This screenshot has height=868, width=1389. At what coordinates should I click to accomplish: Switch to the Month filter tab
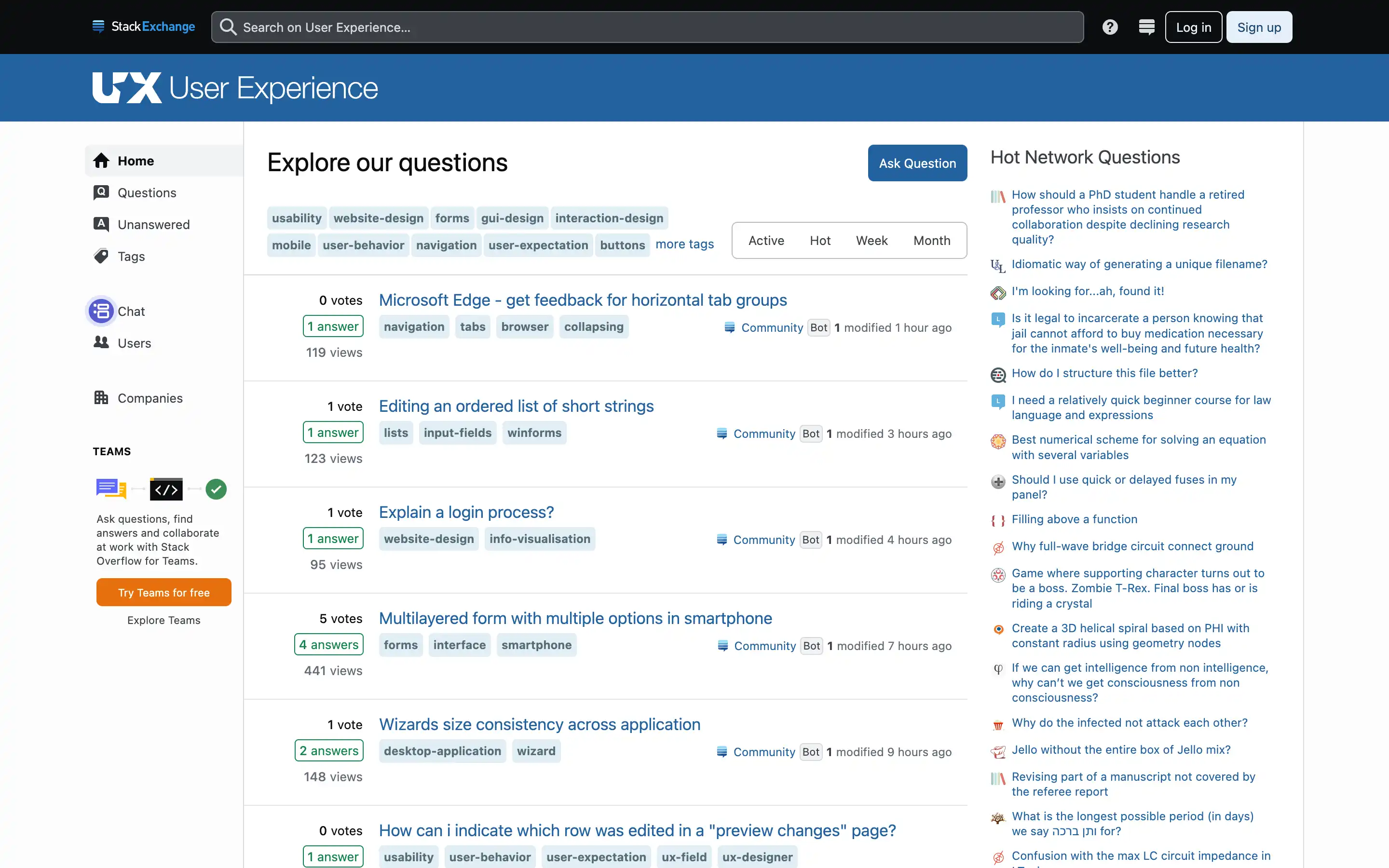tap(932, 241)
